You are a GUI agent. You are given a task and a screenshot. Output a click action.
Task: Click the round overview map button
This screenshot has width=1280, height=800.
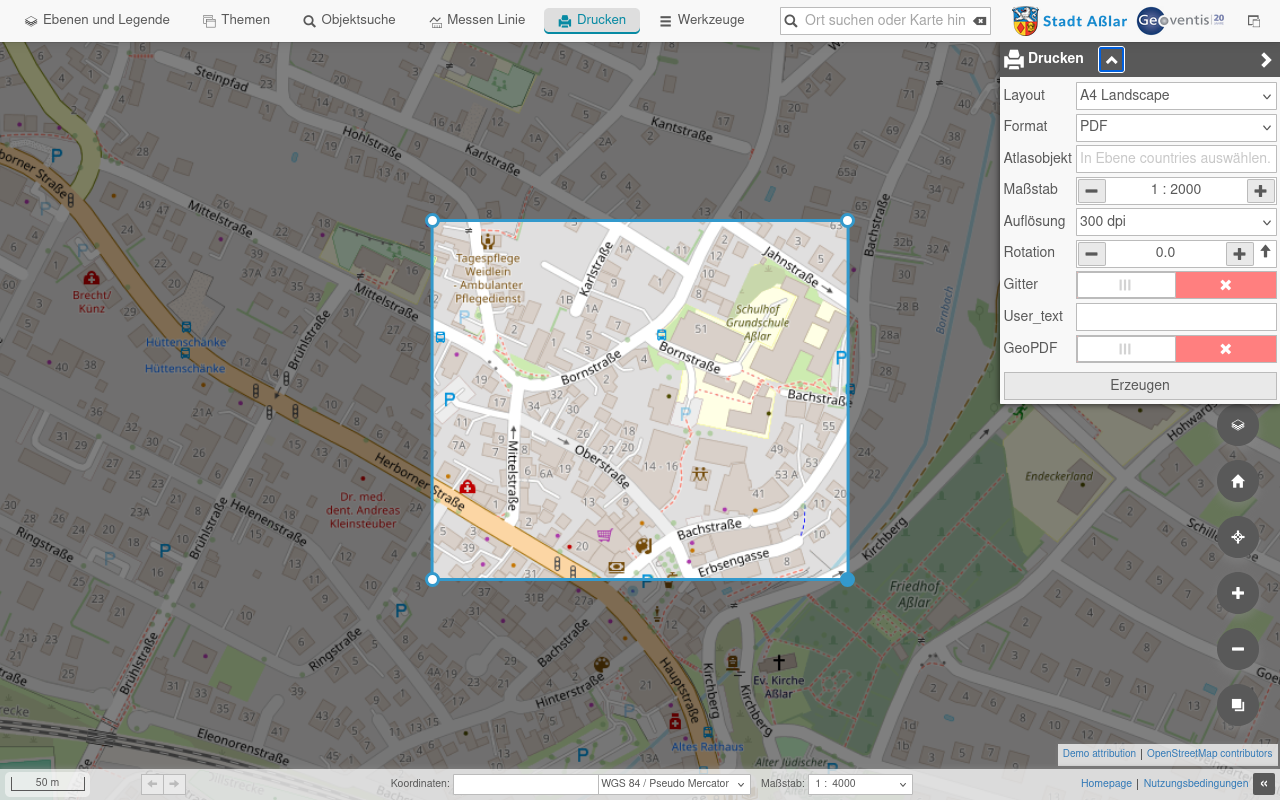click(x=1238, y=705)
